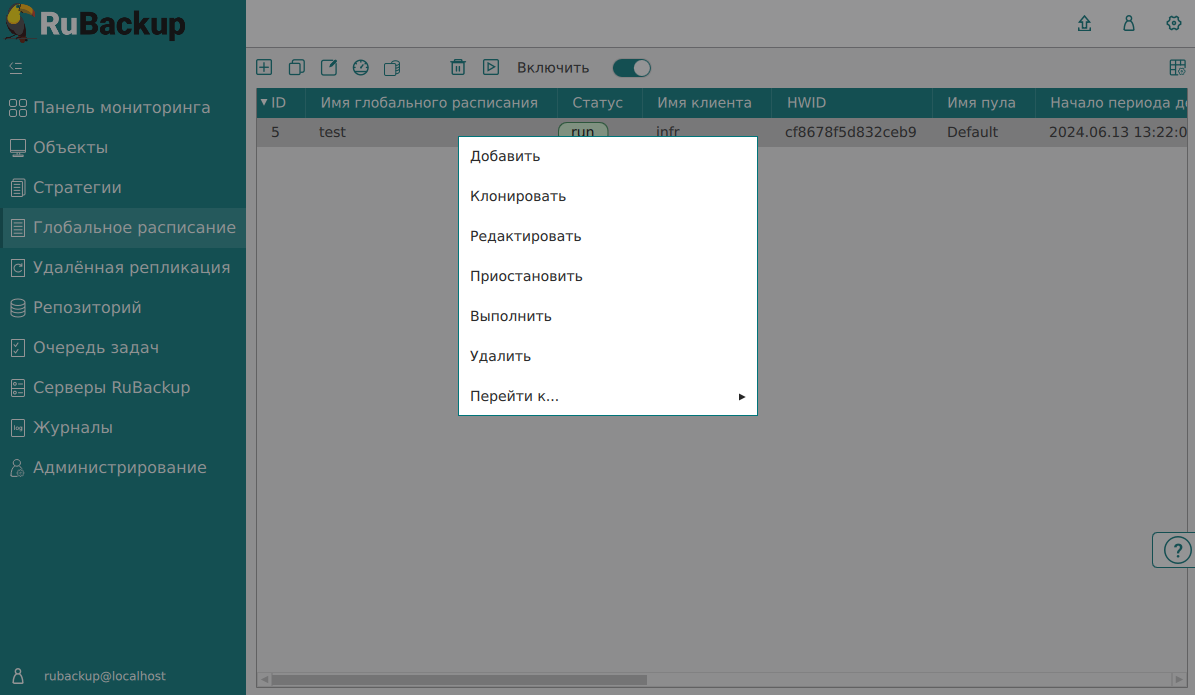1195x695 pixels.
Task: Click the run play toolbar icon
Action: [x=490, y=68]
